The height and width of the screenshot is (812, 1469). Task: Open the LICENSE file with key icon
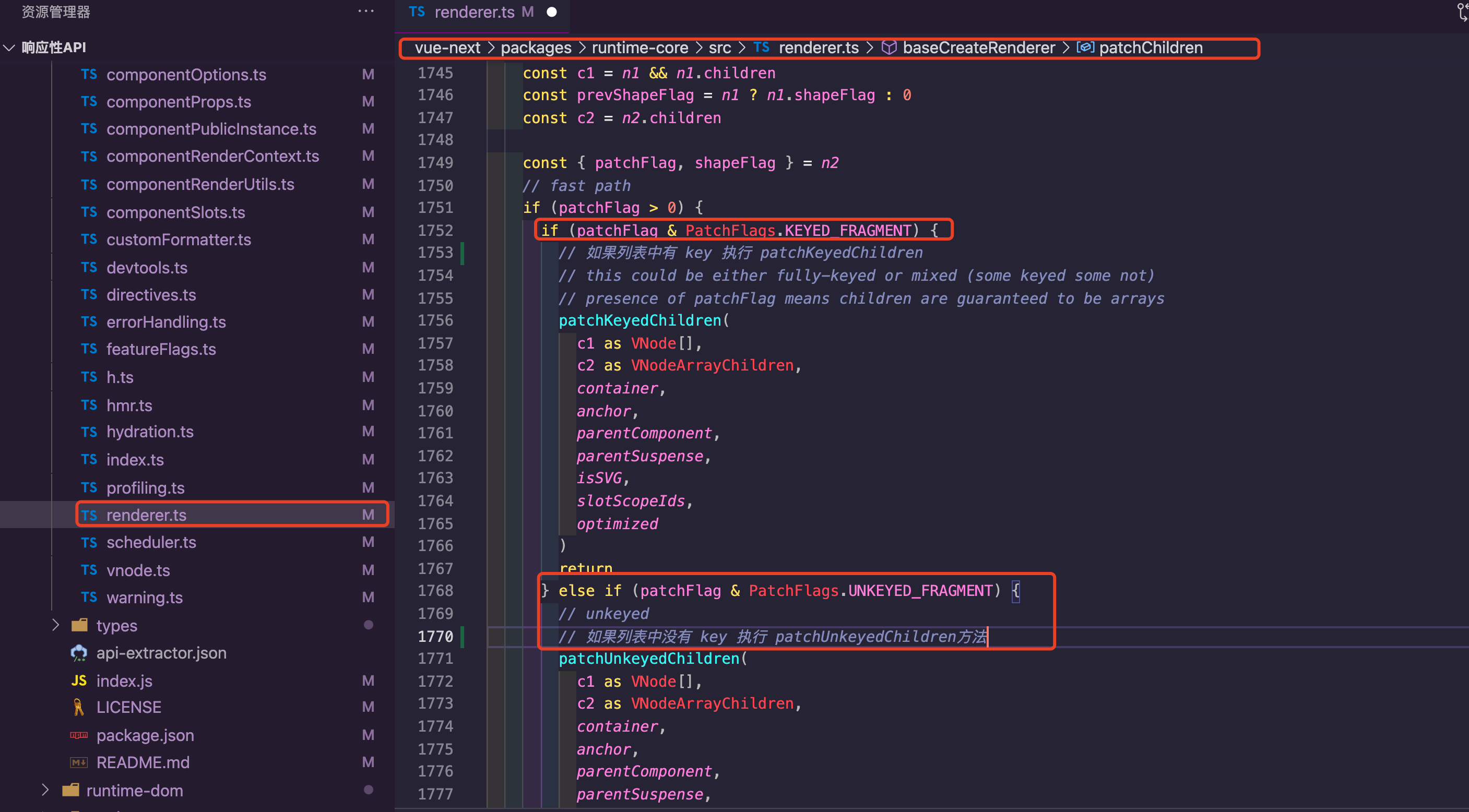(128, 707)
